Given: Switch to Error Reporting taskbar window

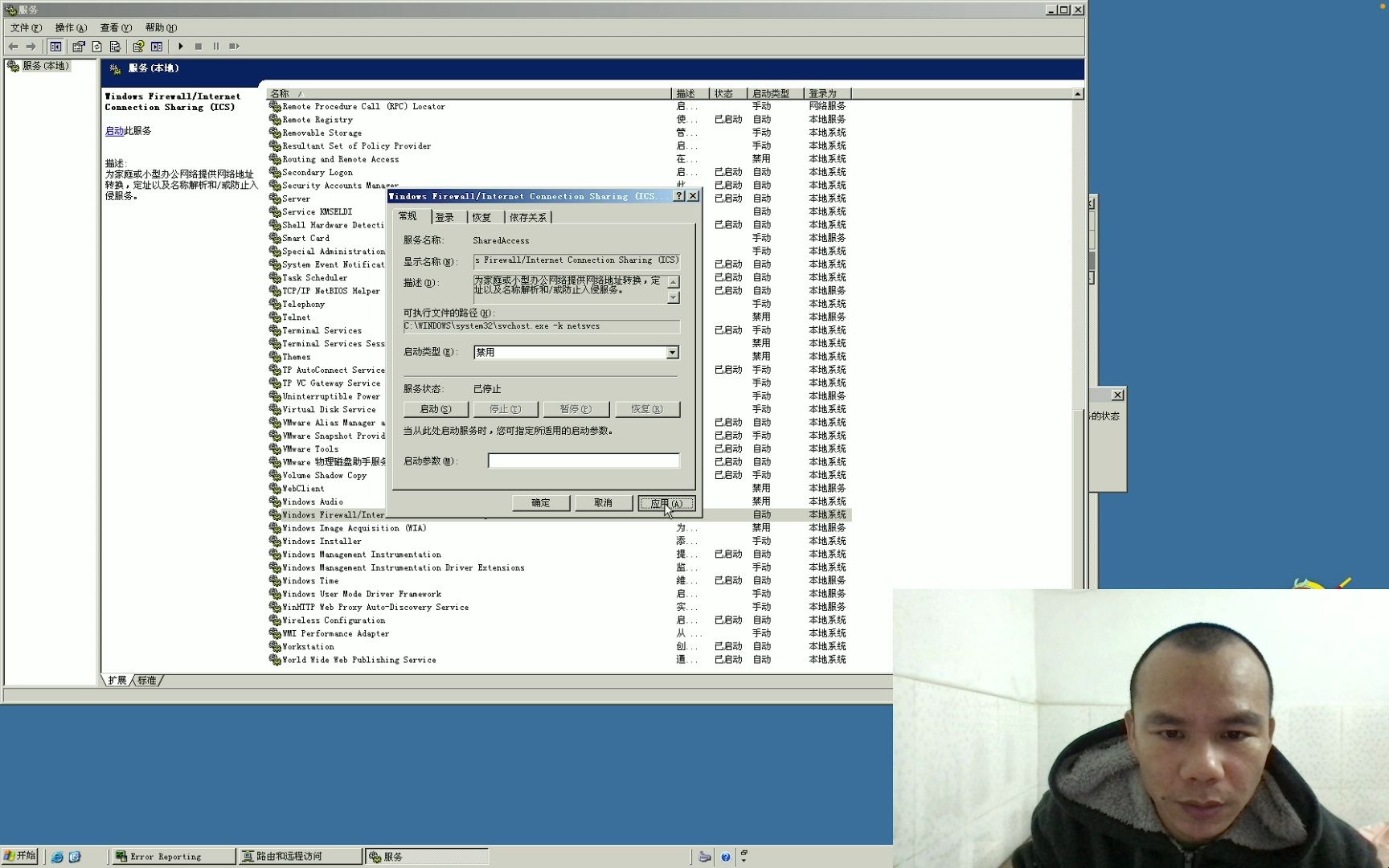Looking at the screenshot, I should click(x=173, y=857).
